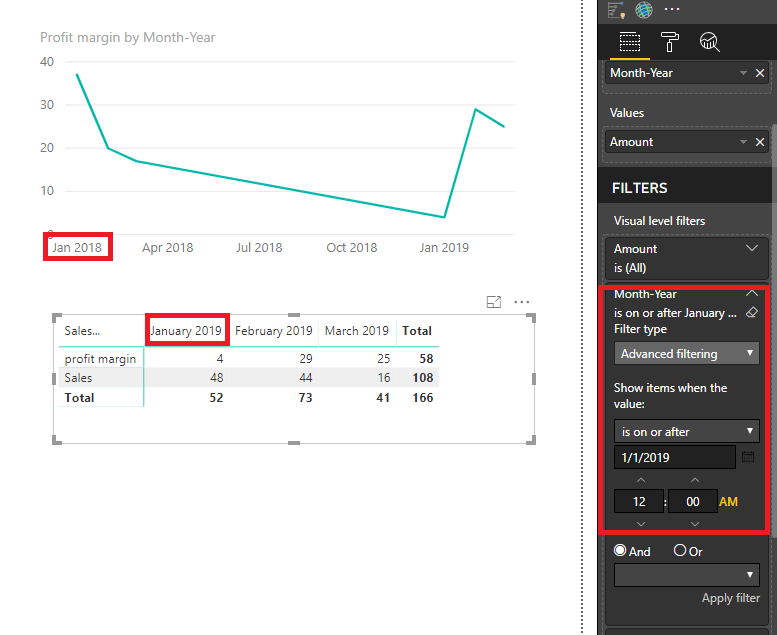The width and height of the screenshot is (777, 635).
Task: Click the hour field showing 12
Action: (639, 501)
